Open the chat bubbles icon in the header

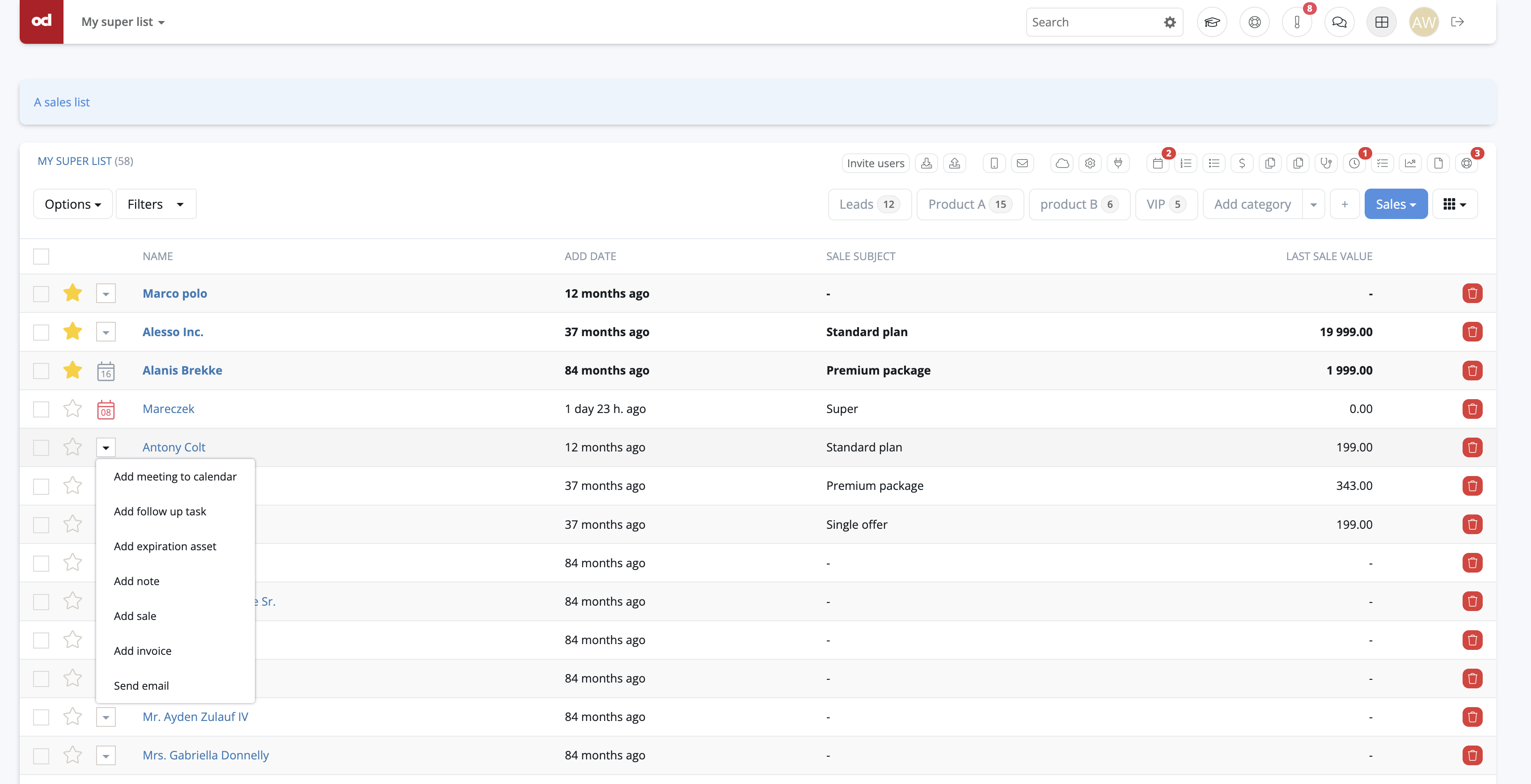pyautogui.click(x=1339, y=22)
